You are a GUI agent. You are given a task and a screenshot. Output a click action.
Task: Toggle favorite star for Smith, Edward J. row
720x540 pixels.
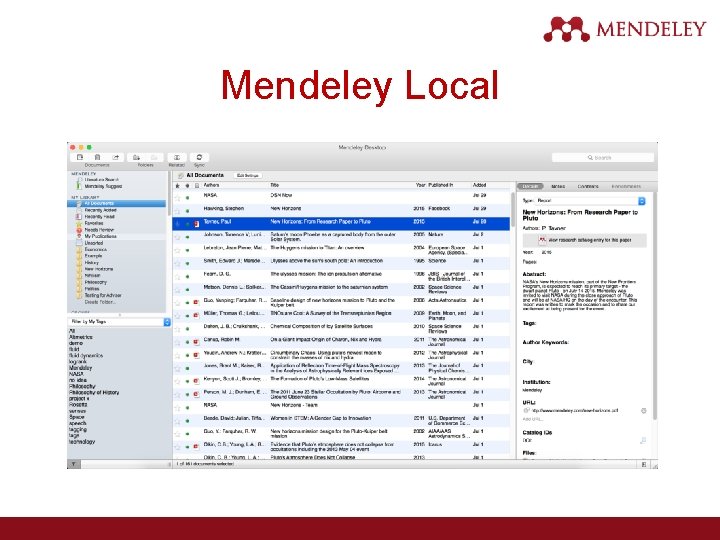[x=178, y=263]
